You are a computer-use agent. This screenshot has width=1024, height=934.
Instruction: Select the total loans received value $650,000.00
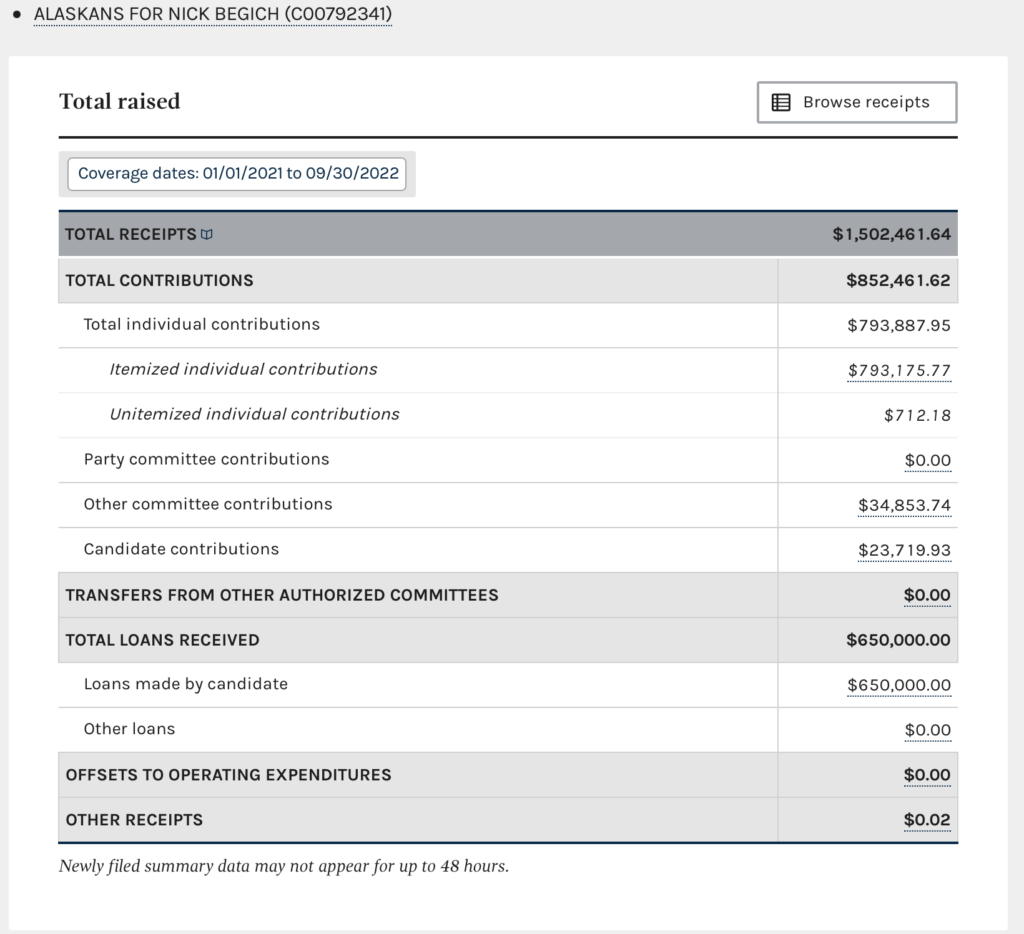[898, 640]
